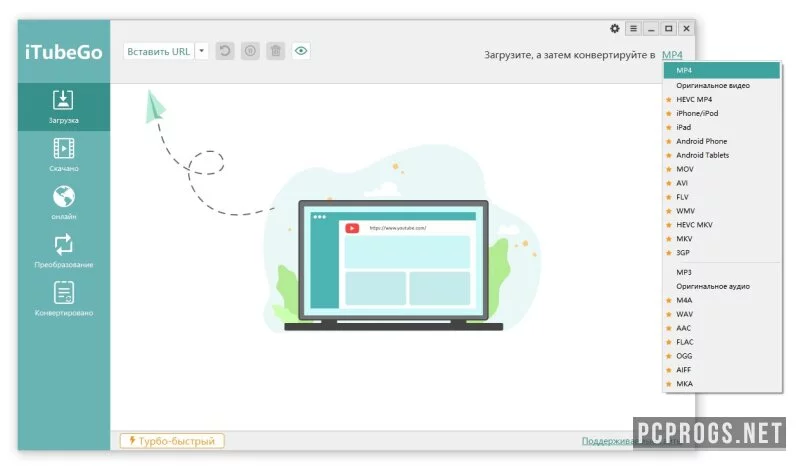Choose Android Phone format
Viewport: 800px width, 468px height.
click(x=721, y=141)
